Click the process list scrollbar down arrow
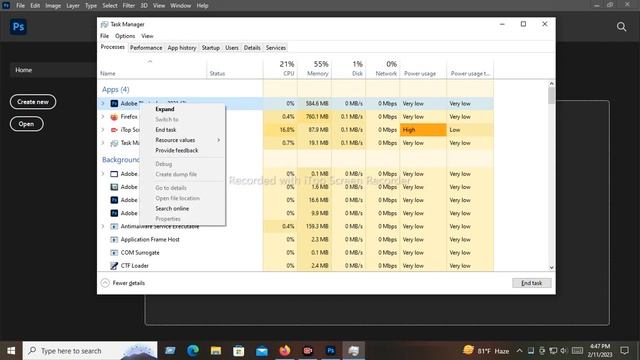640x360 pixels. [551, 267]
